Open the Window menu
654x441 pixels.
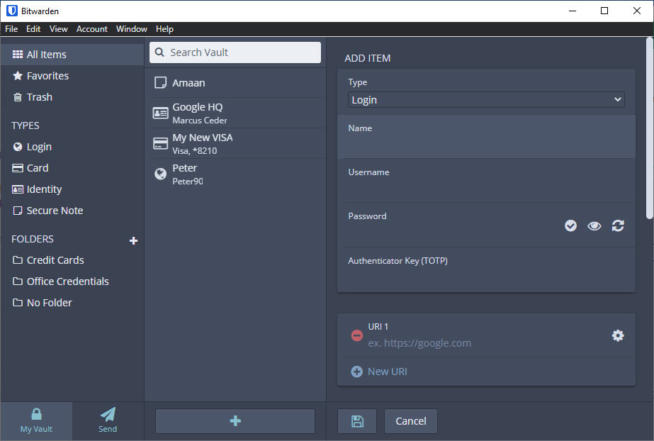tap(131, 29)
